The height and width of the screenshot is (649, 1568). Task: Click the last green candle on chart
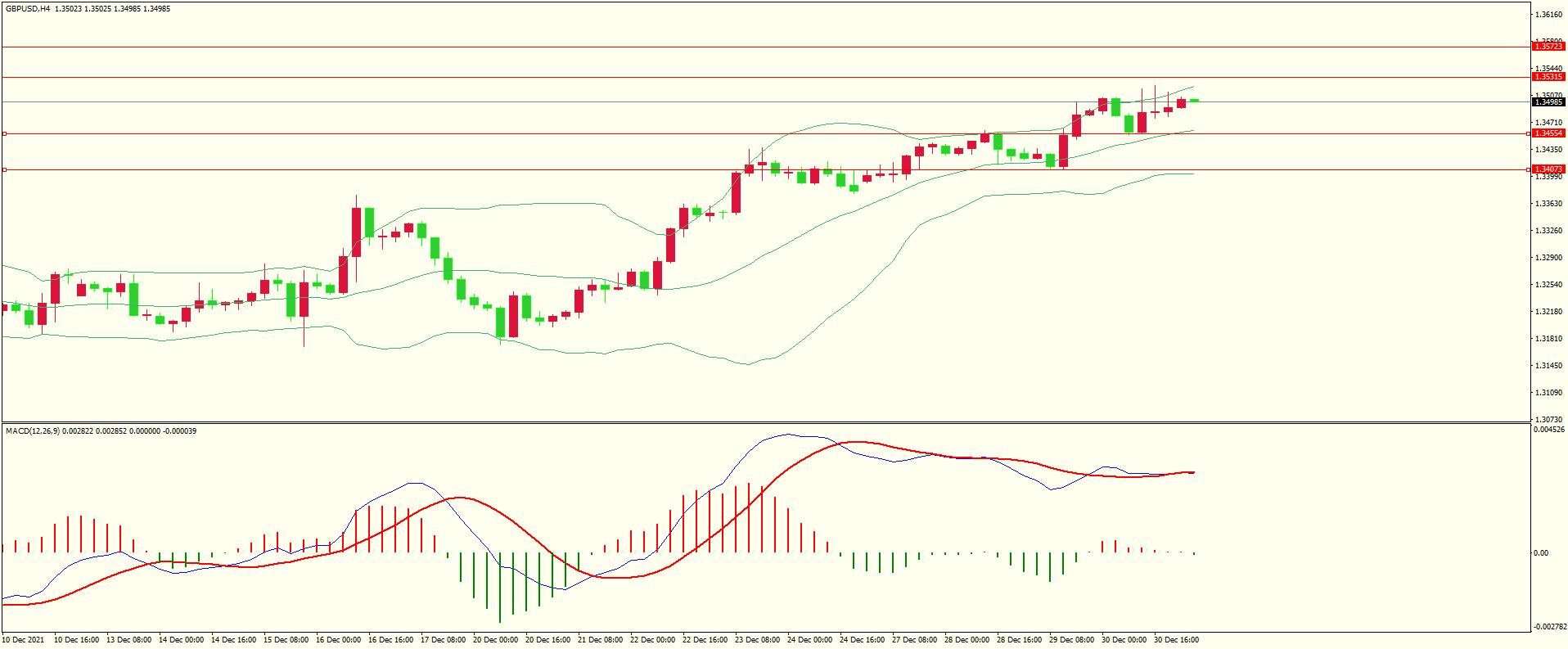tap(1194, 101)
